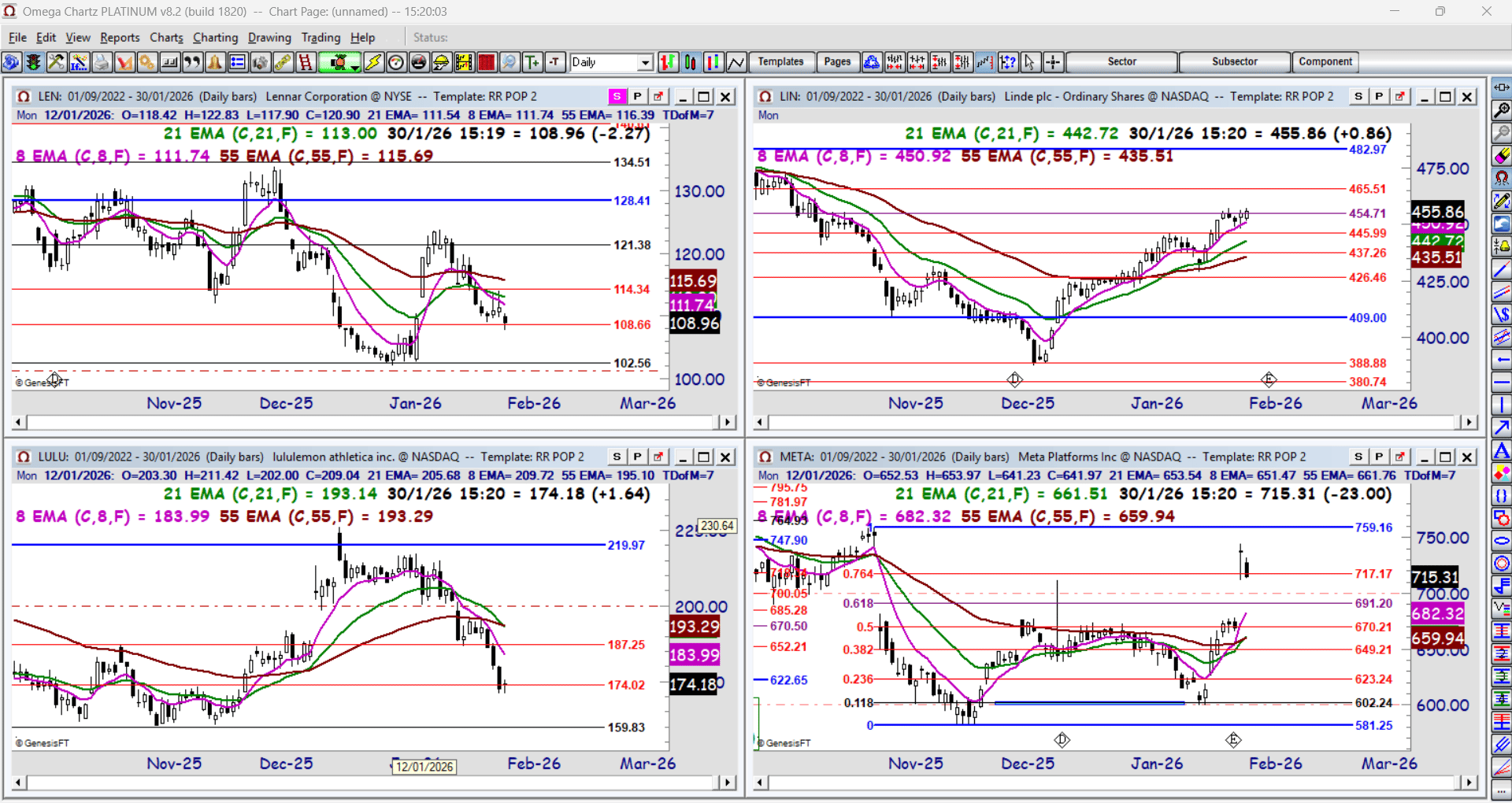This screenshot has height=803, width=1512.
Task: Toggle the S button on the LULU chart
Action: pyautogui.click(x=617, y=457)
